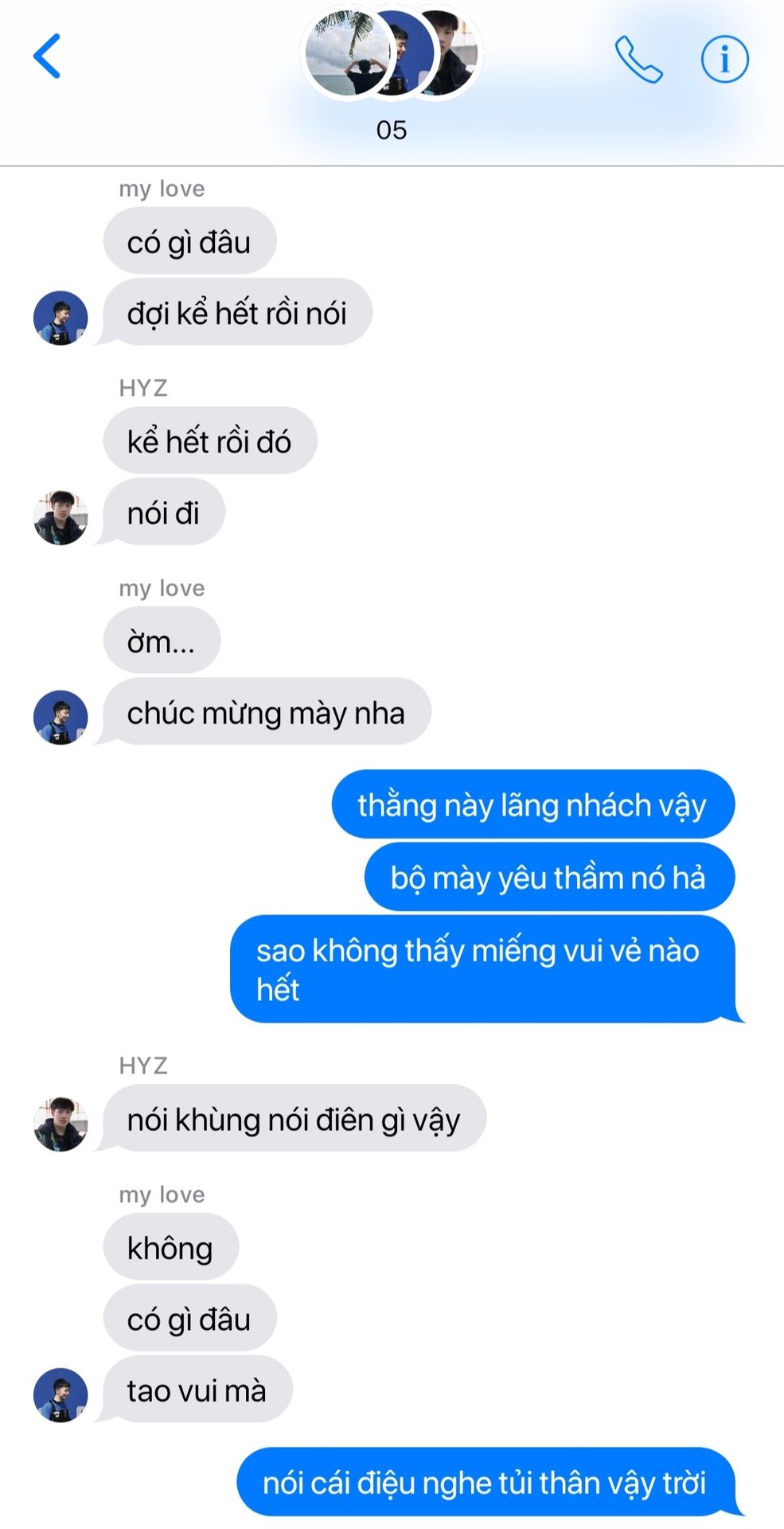Tap the back arrow icon
The width and height of the screenshot is (784, 1529).
point(47,56)
